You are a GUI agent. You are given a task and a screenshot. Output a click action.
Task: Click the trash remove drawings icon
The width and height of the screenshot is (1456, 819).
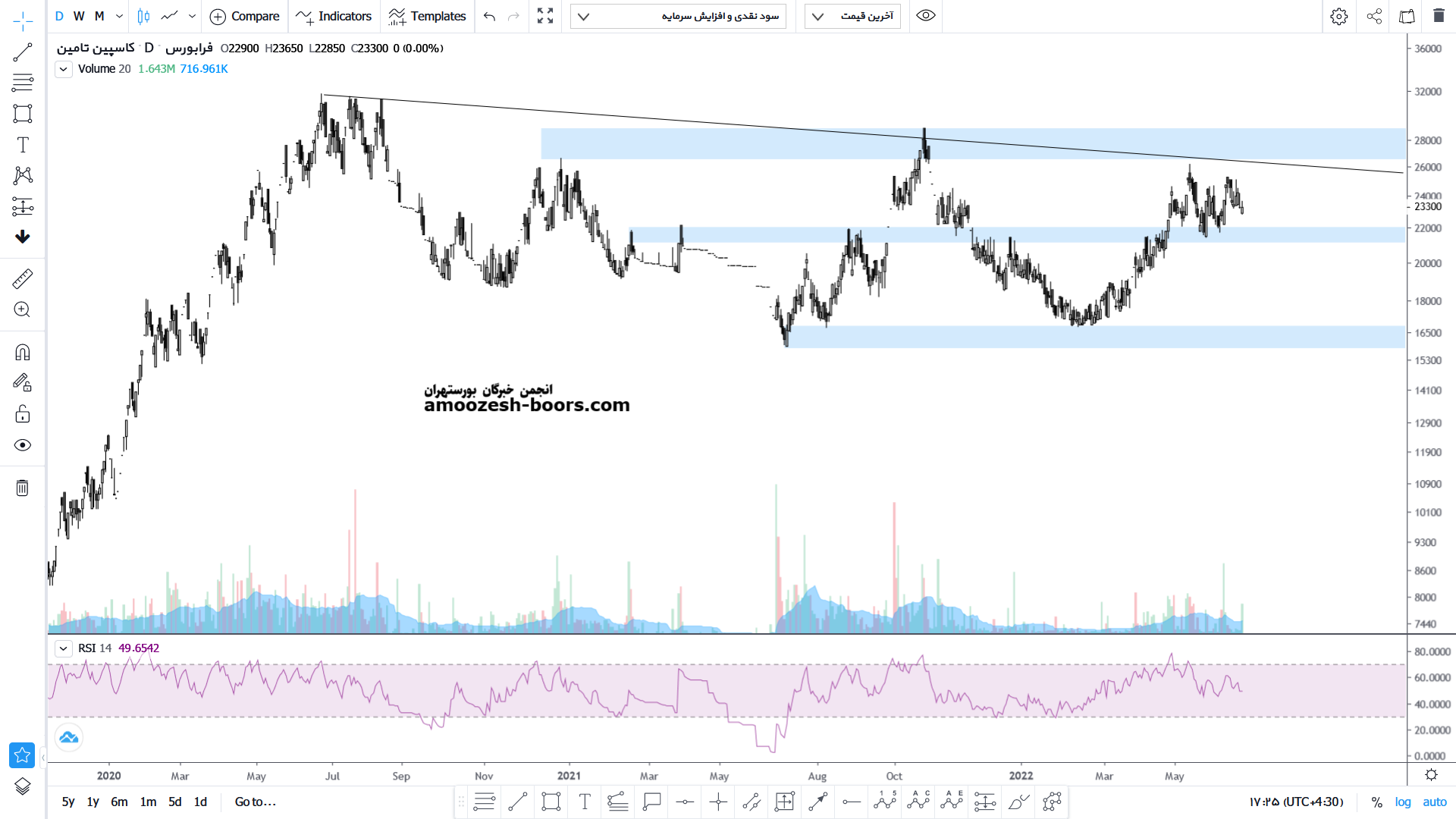tap(23, 488)
